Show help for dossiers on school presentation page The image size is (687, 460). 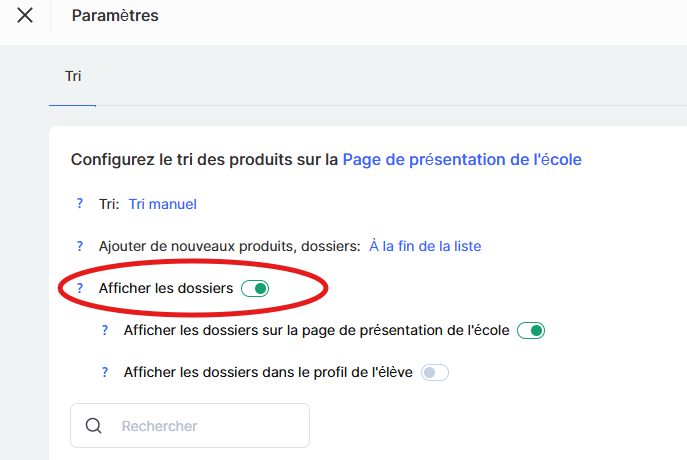tap(104, 330)
